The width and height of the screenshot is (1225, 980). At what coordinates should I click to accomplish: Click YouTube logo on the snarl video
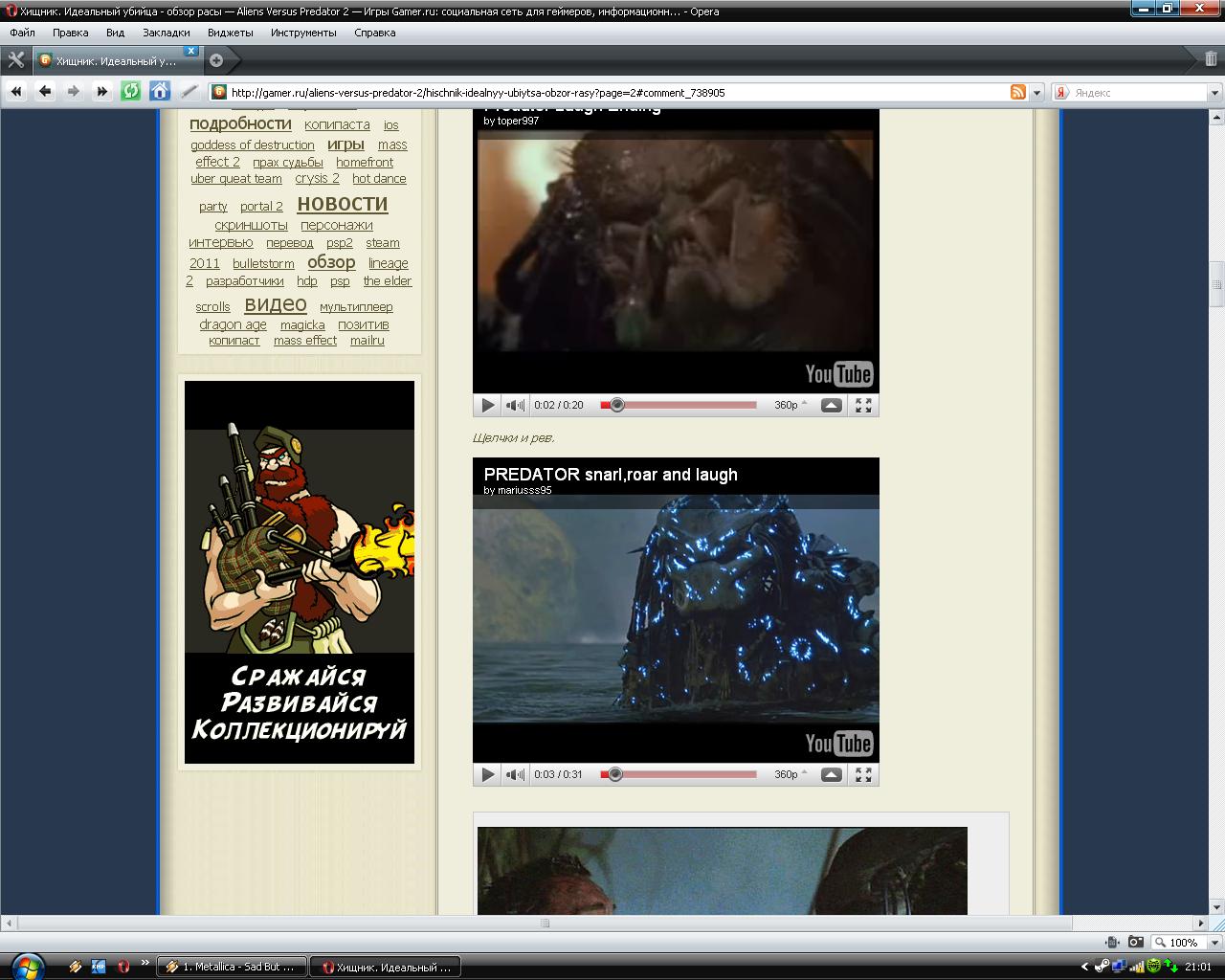pyautogui.click(x=838, y=744)
